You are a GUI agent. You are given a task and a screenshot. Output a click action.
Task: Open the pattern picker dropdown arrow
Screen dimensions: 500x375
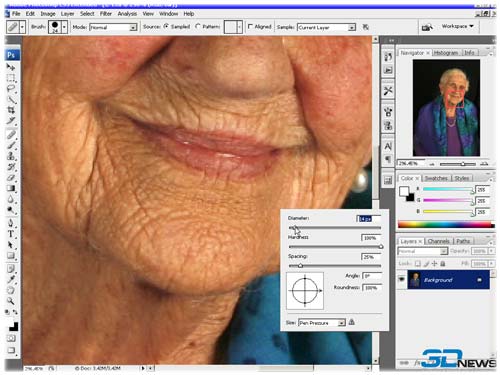(239, 27)
